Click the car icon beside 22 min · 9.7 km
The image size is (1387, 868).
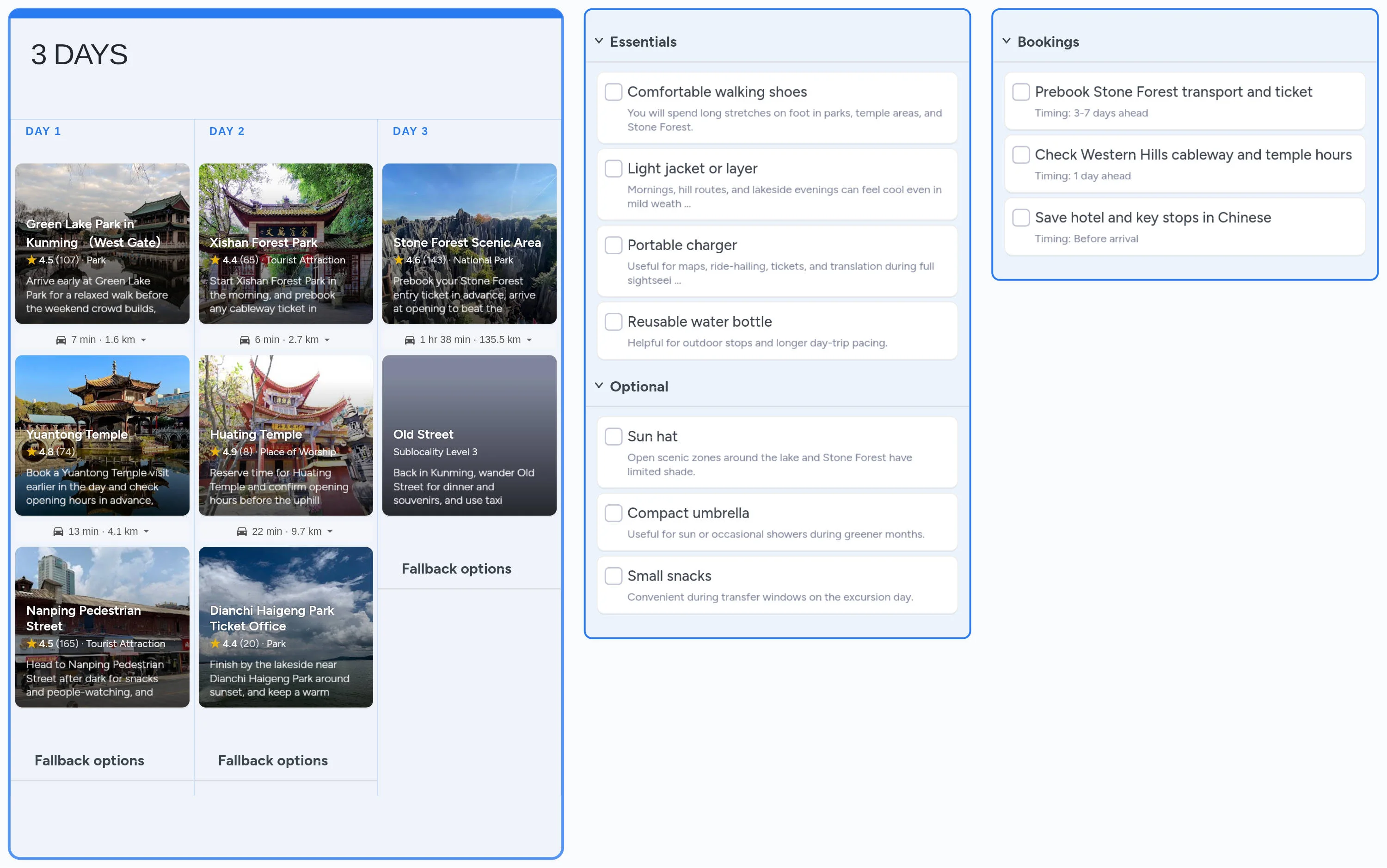pyautogui.click(x=243, y=531)
